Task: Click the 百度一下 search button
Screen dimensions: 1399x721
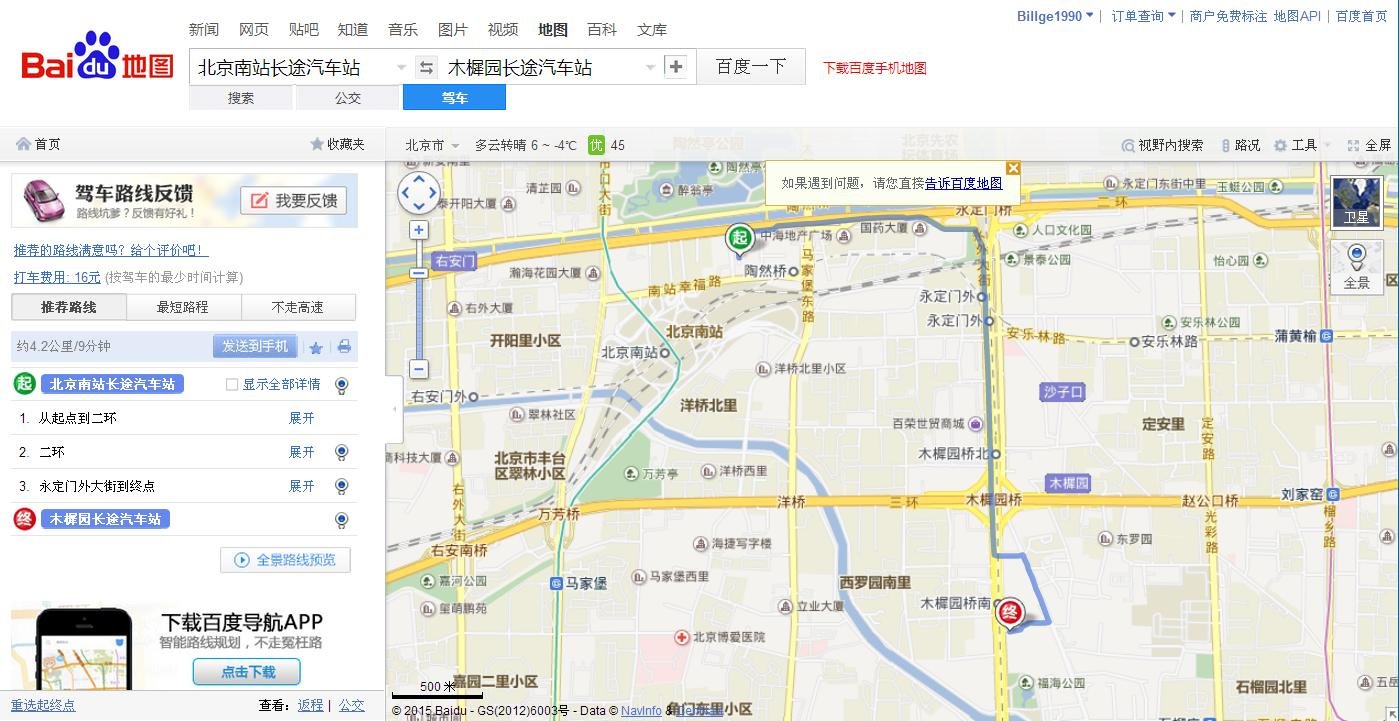Action: tap(751, 66)
